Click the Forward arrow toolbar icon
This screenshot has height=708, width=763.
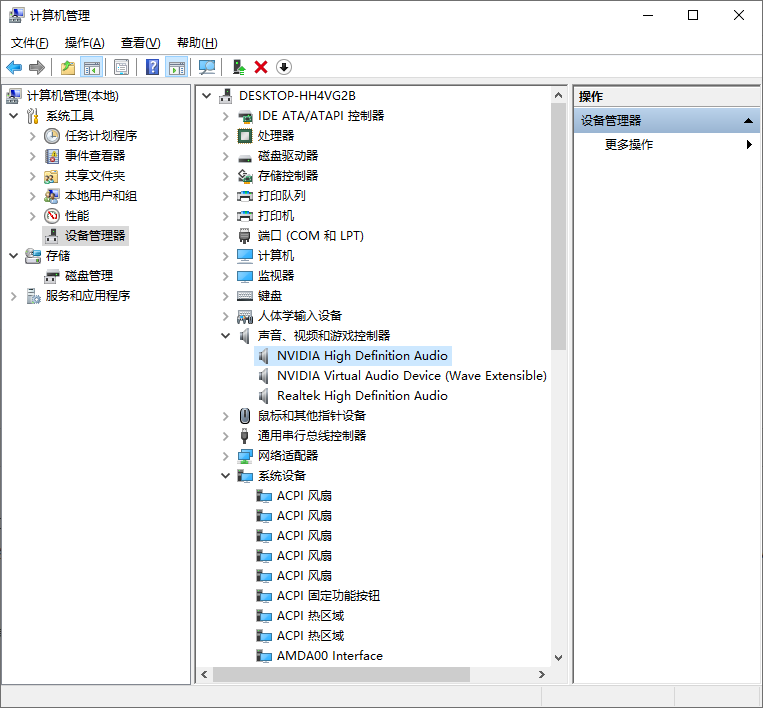pyautogui.click(x=36, y=67)
